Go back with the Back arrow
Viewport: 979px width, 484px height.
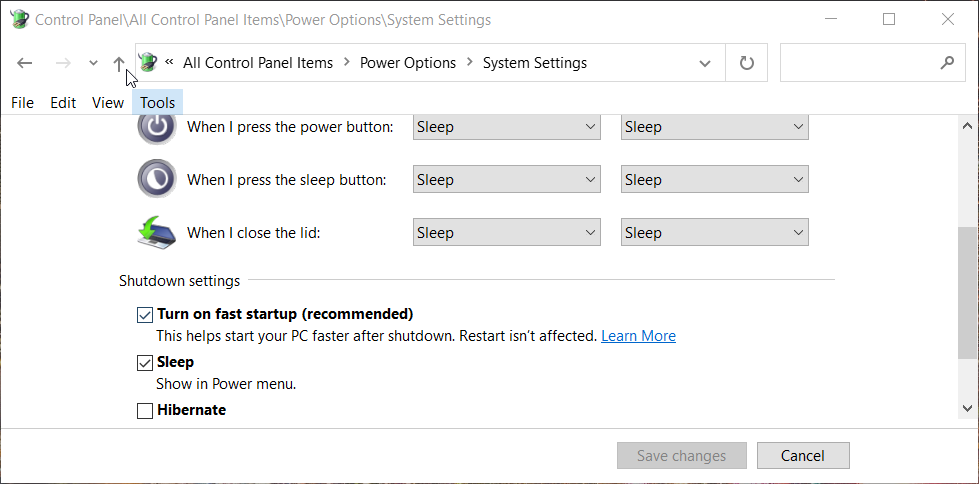24,63
